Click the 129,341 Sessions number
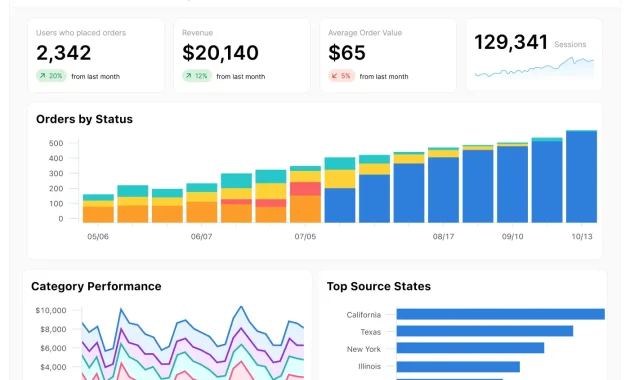This screenshot has height=380, width=630. click(x=511, y=42)
